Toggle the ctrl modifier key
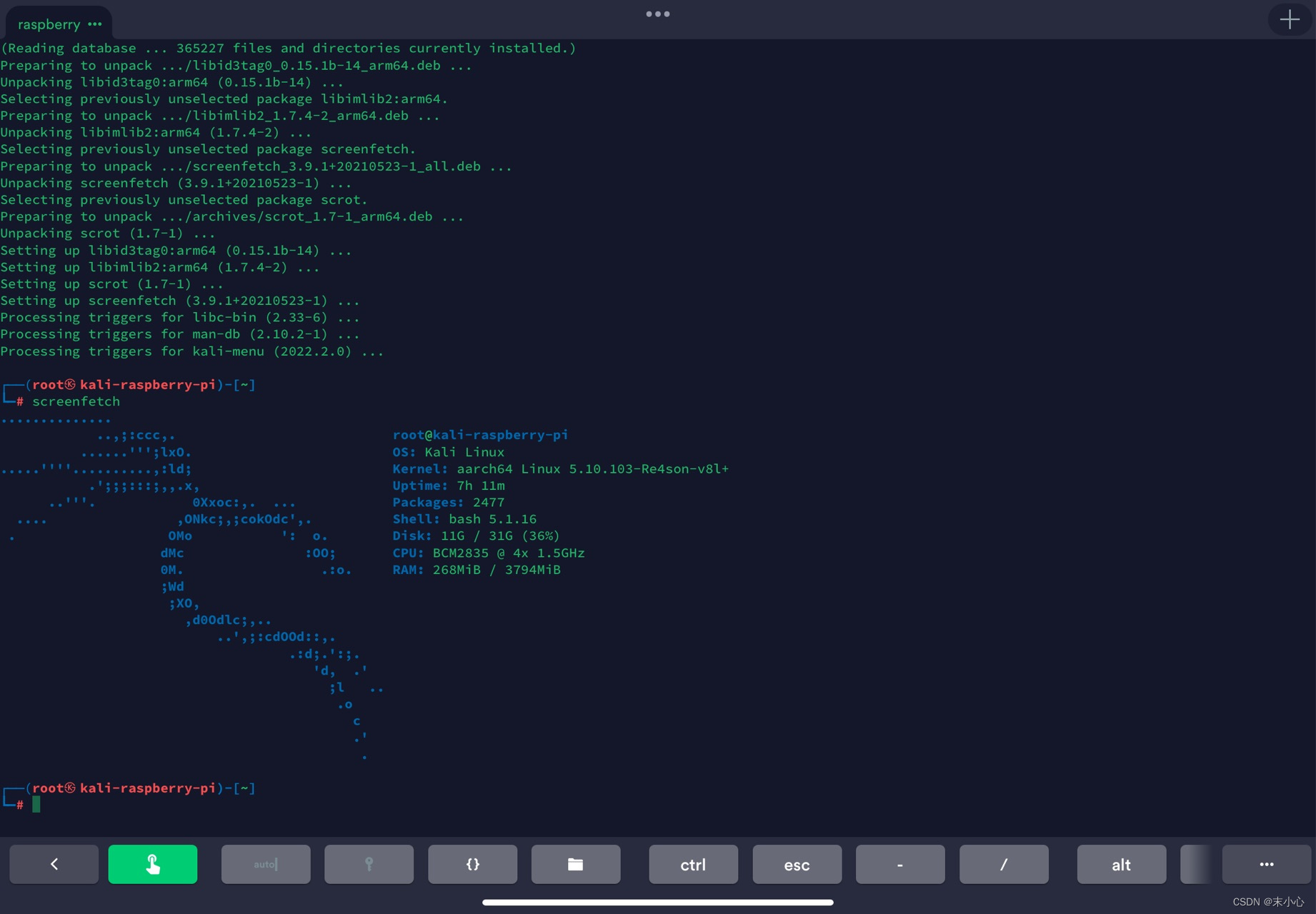The width and height of the screenshot is (1316, 914). coord(692,864)
